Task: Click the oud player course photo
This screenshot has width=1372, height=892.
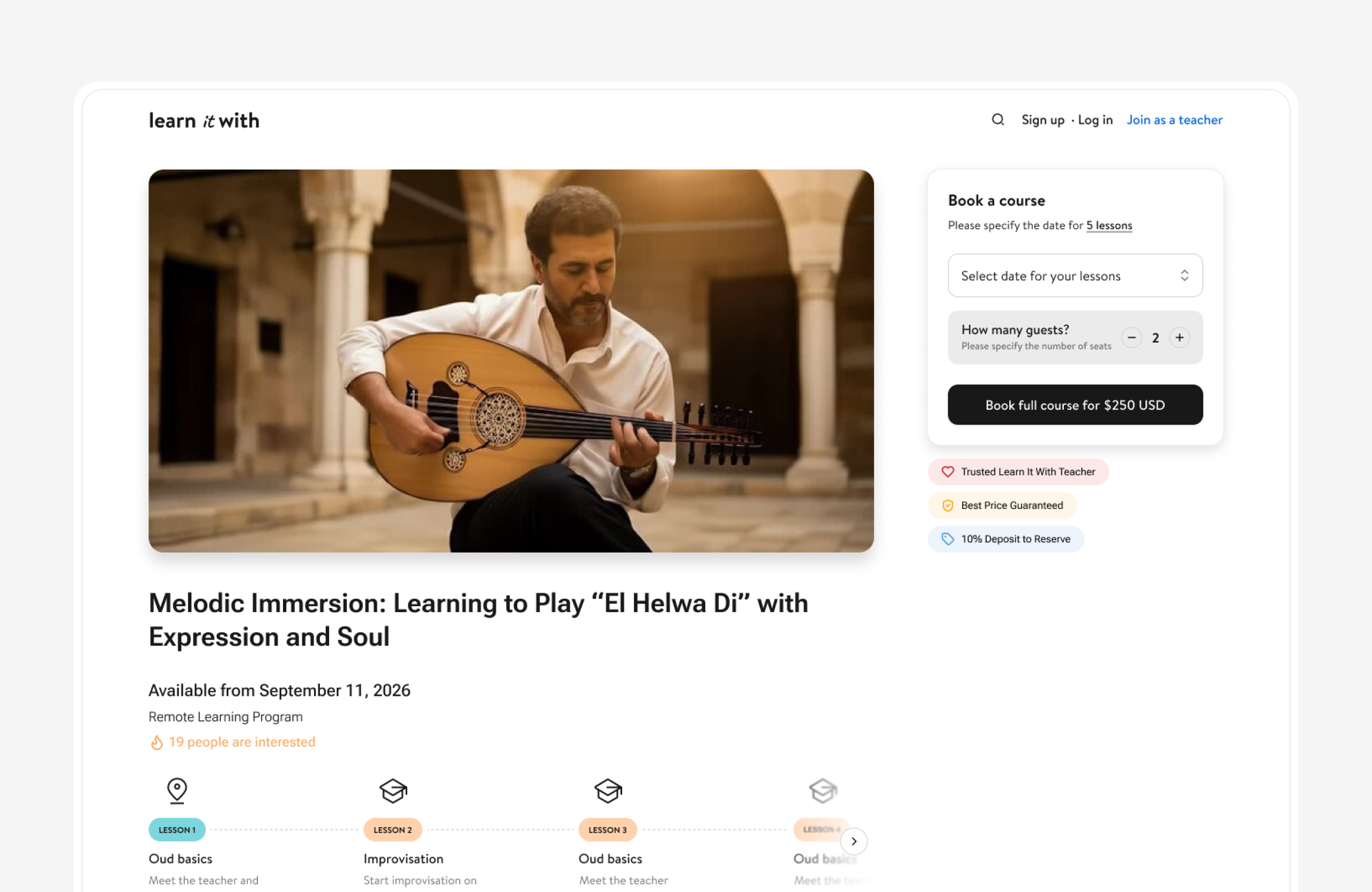Action: [x=511, y=360]
